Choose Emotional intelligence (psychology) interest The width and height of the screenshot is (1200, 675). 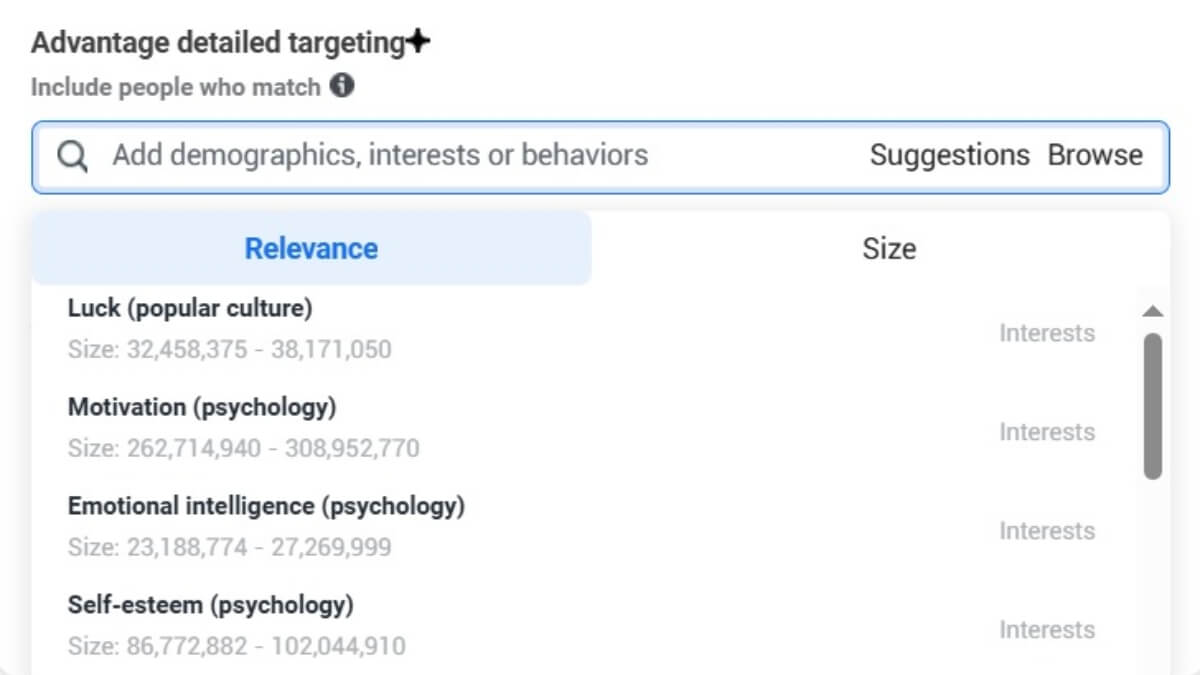click(x=266, y=507)
